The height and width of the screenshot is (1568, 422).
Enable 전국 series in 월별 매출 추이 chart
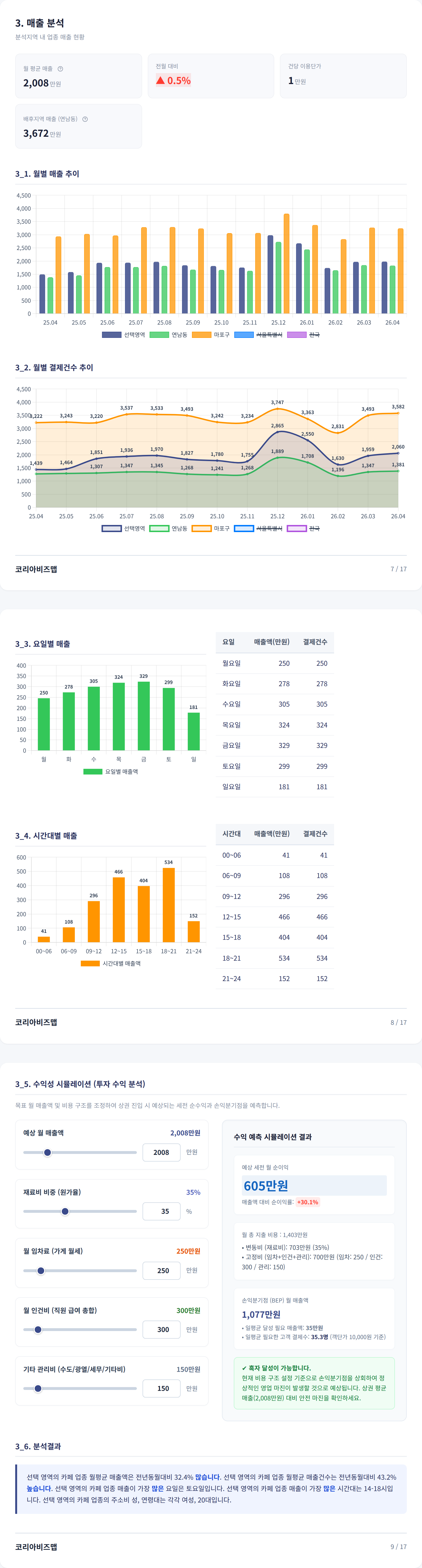[x=303, y=335]
